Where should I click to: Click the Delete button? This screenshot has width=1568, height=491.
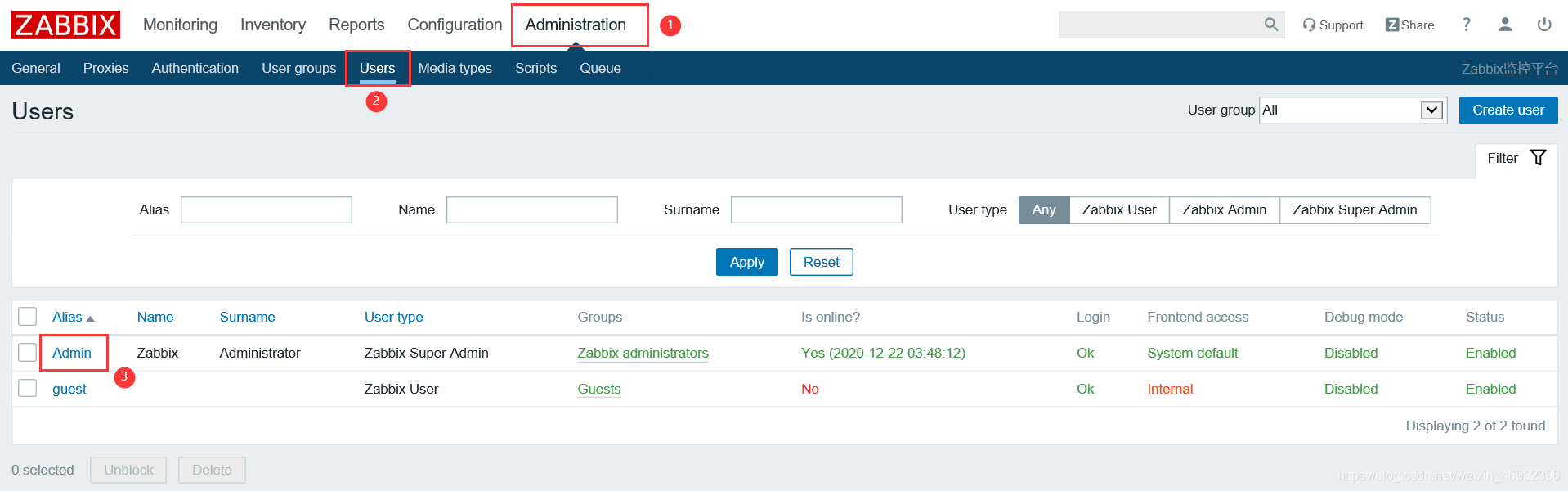(212, 470)
